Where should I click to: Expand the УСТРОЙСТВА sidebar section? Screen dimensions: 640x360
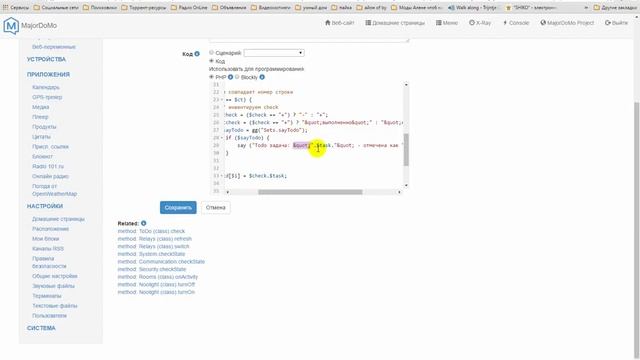click(x=46, y=59)
